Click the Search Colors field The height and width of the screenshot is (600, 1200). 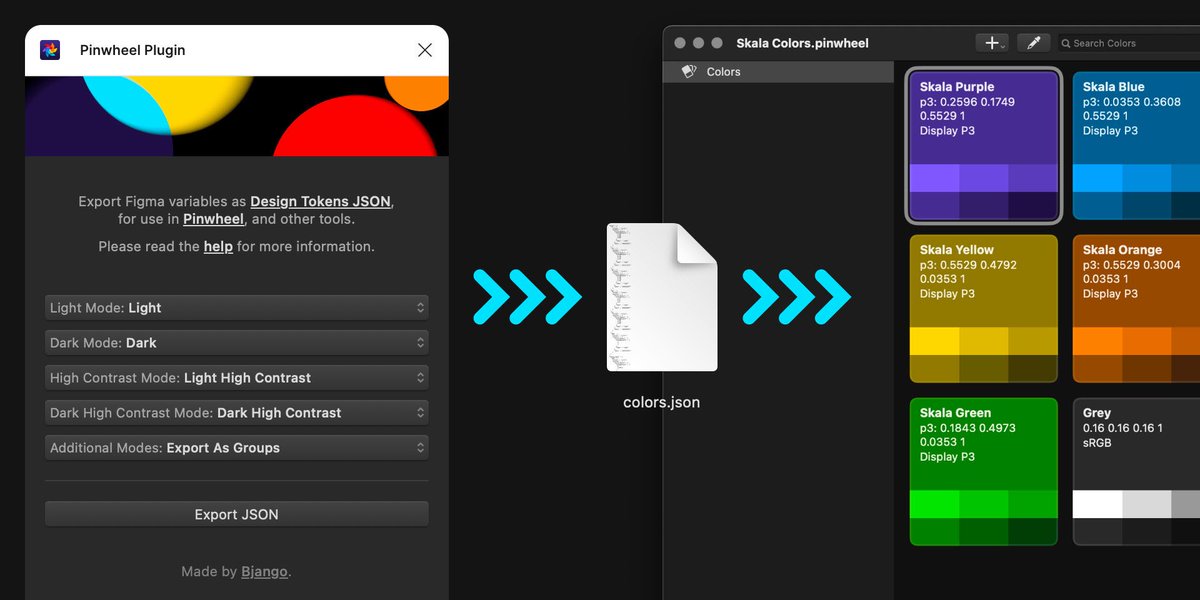(1129, 43)
